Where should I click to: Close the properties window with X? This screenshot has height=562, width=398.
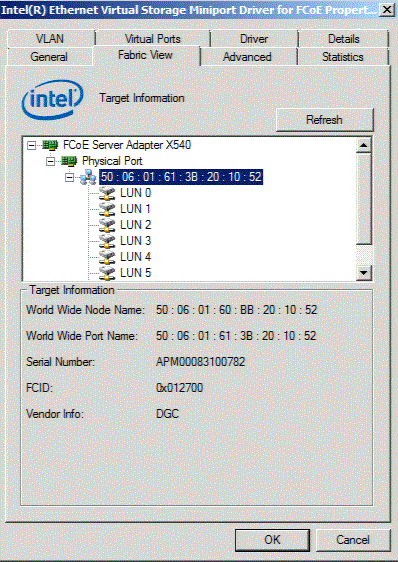point(388,9)
